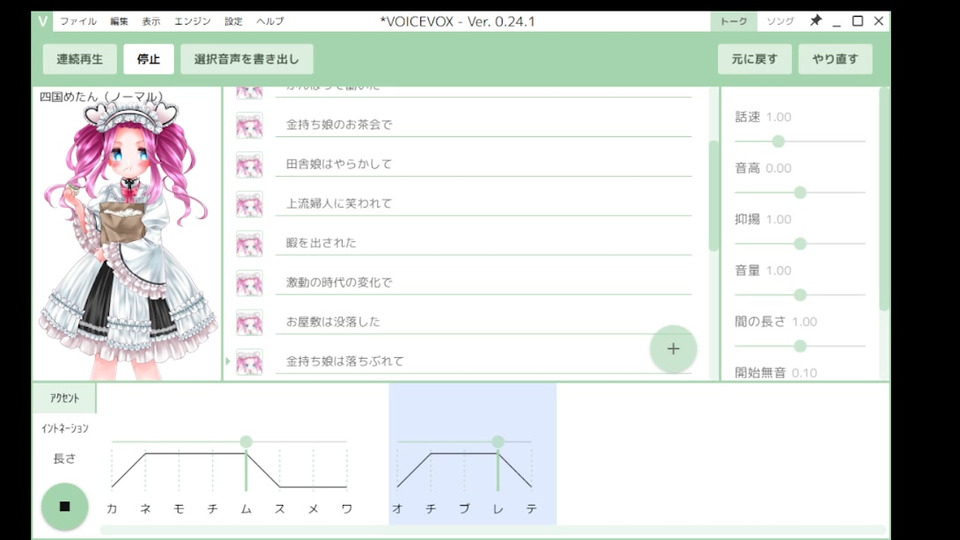Switch to ソング mode
Screen dimensions: 960x540
tap(780, 21)
